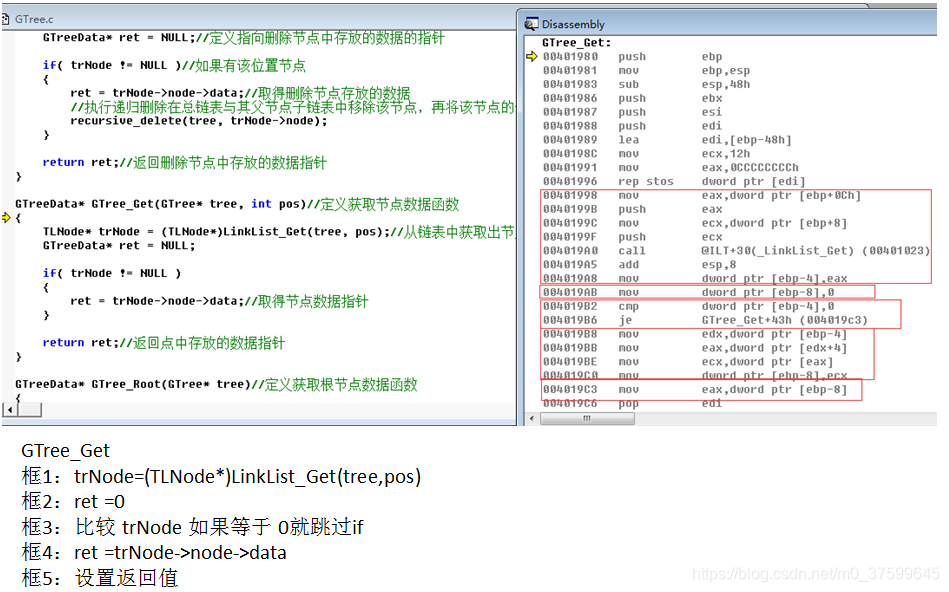Click address 004019A8 mov [ebp-4],eax line
Screen dimensions: 949x592
coord(695,278)
